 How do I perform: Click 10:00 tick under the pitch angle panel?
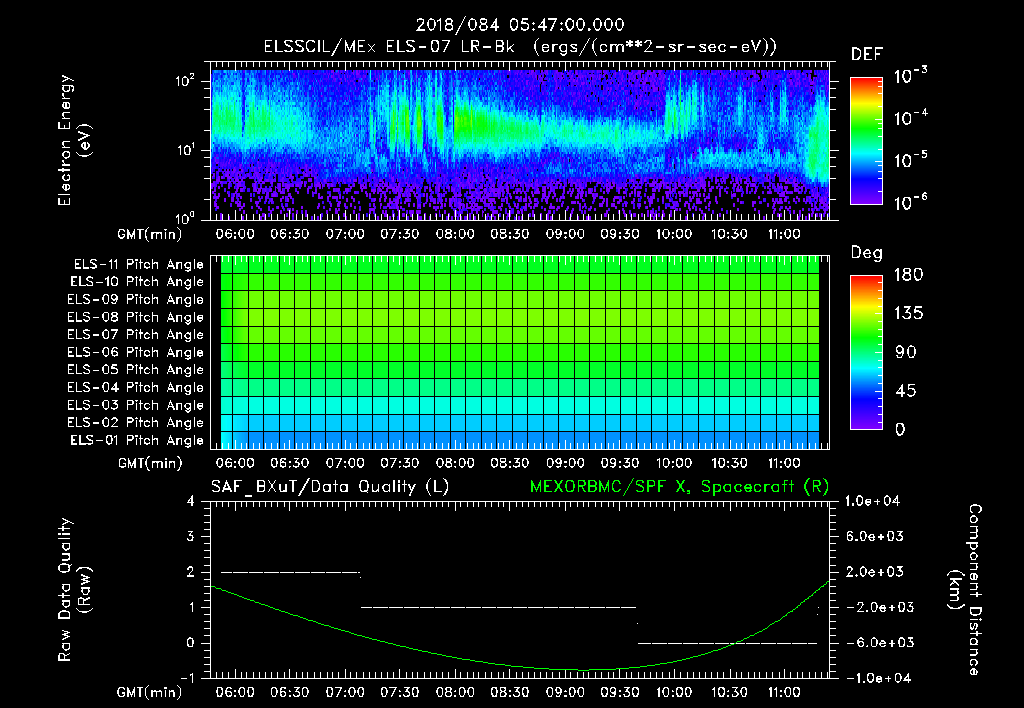click(674, 464)
